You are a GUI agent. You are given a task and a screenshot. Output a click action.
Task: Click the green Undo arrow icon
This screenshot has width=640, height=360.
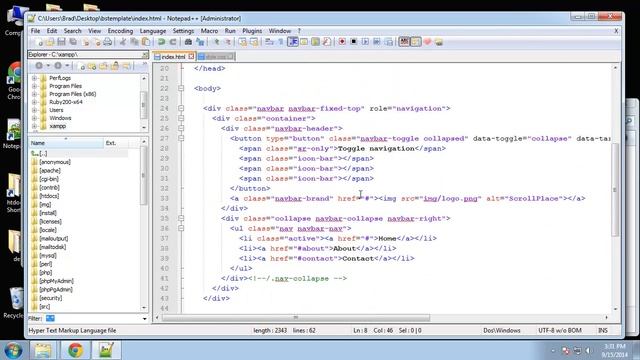161,42
